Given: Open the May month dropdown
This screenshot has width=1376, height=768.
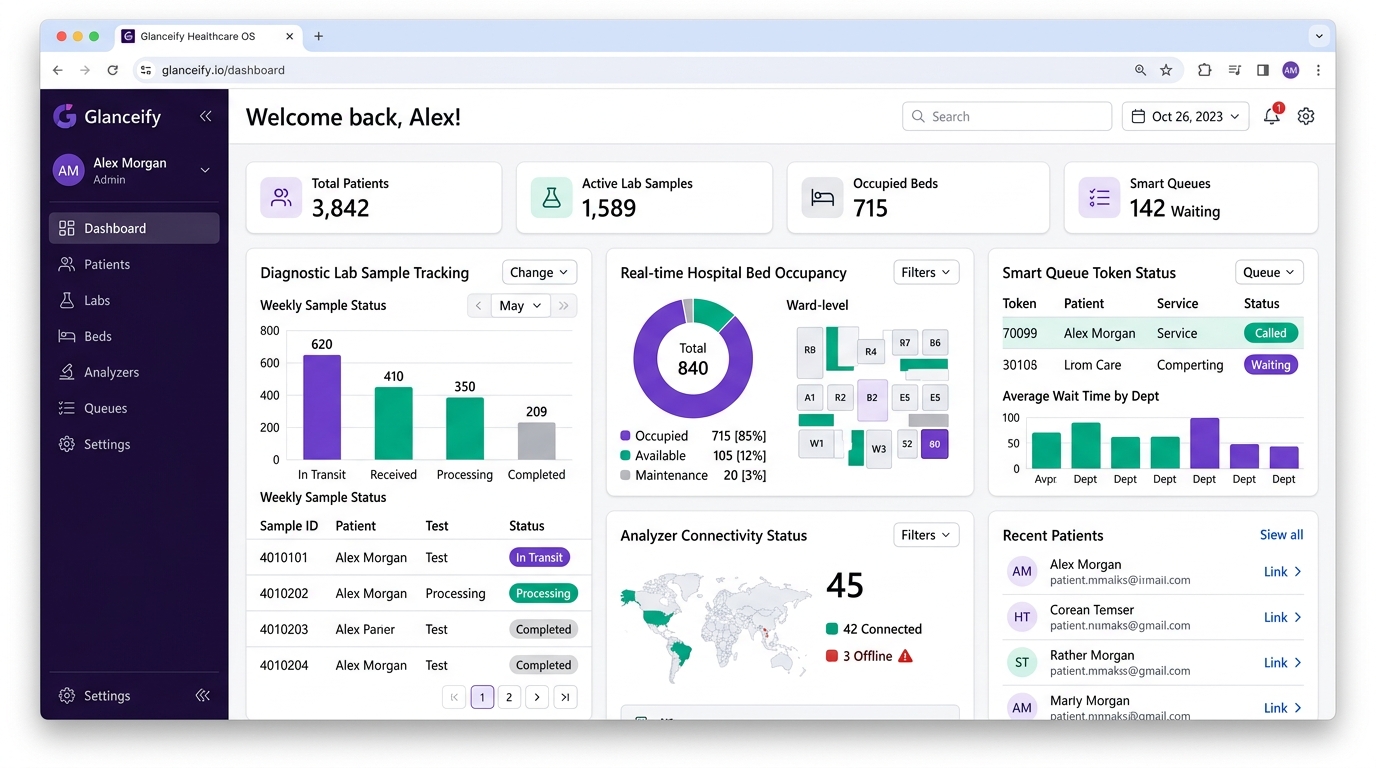Looking at the screenshot, I should 520,305.
